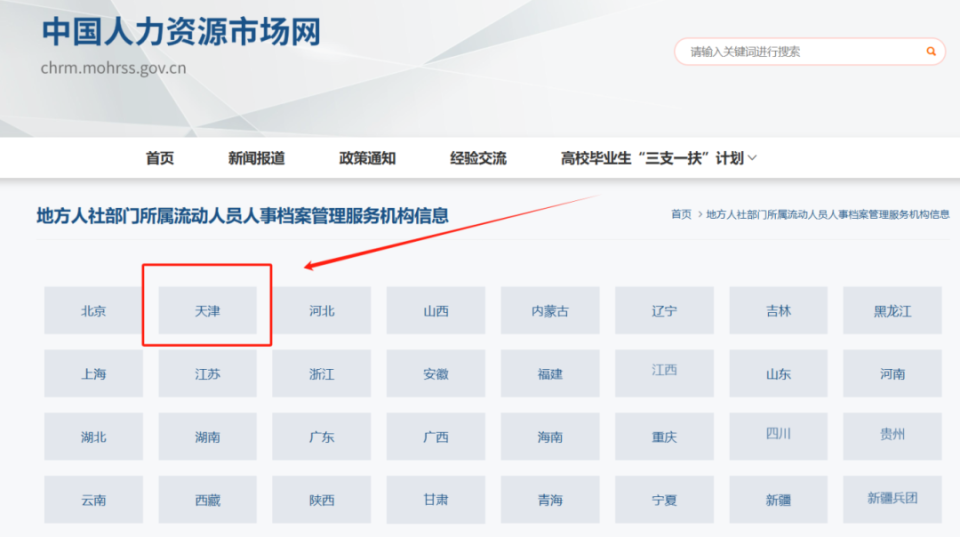Select 经验交流 in the navigation bar
Screen dimensions: 960x537
pyautogui.click(x=478, y=159)
